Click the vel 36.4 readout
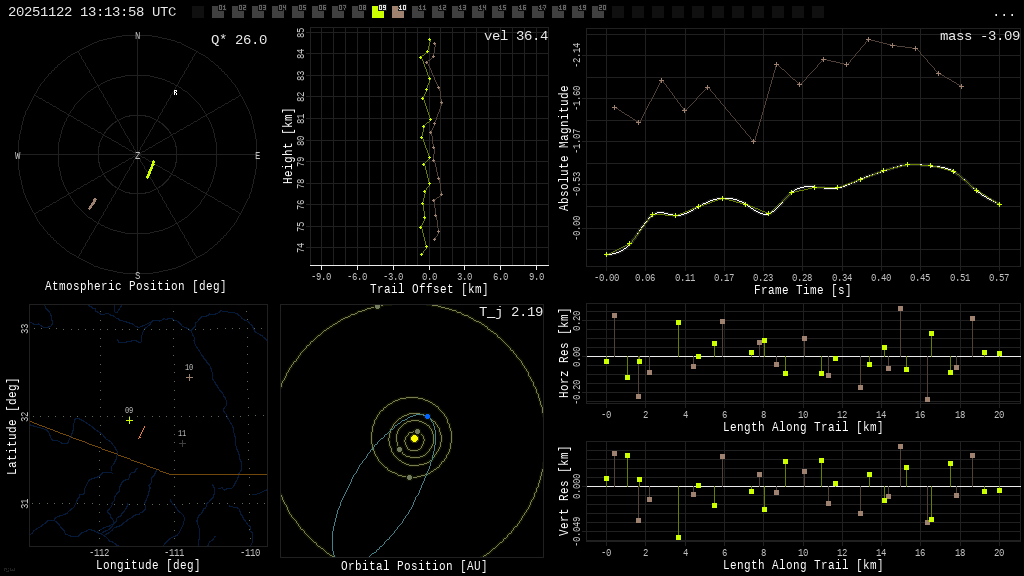 [x=515, y=36]
